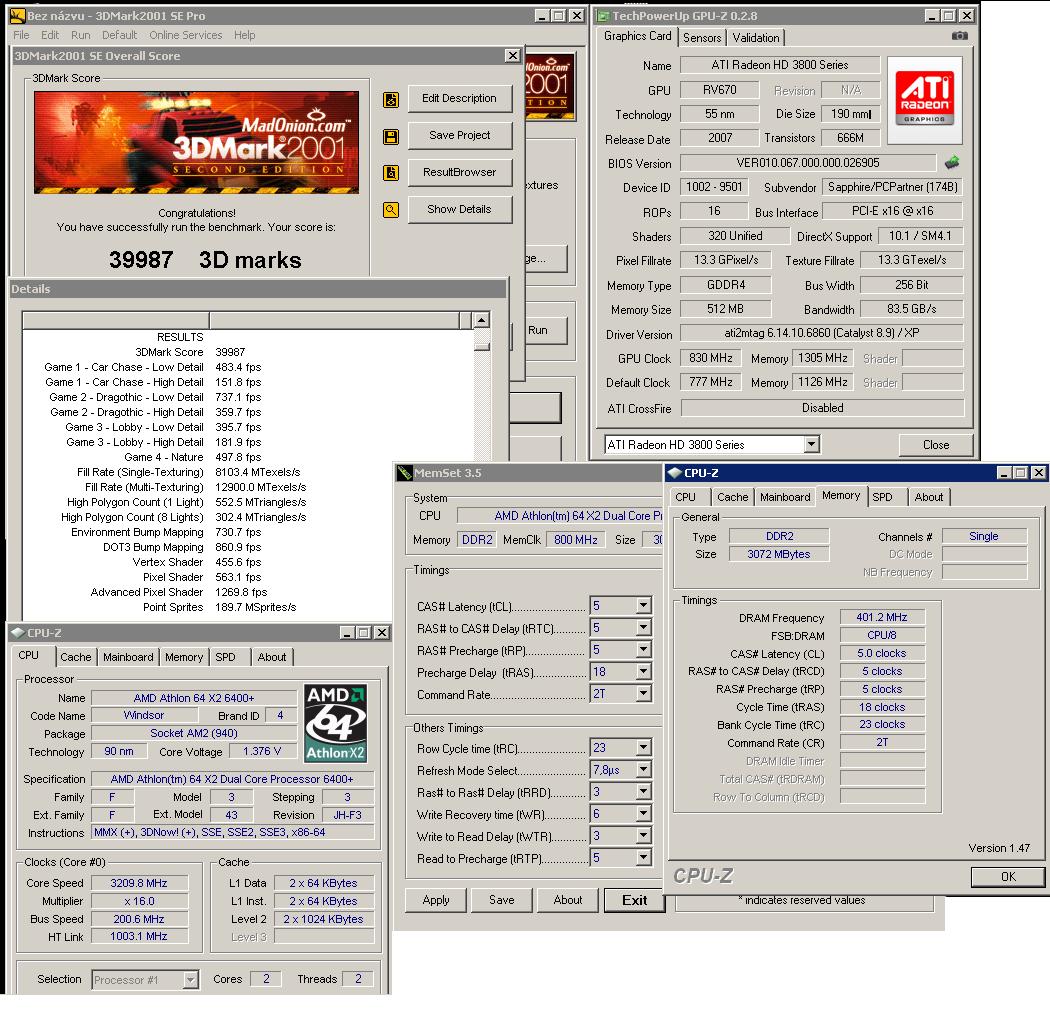The image size is (1050, 1024).
Task: Close the 3DMark2001 SE Overall Score dialog
Action: tap(513, 56)
